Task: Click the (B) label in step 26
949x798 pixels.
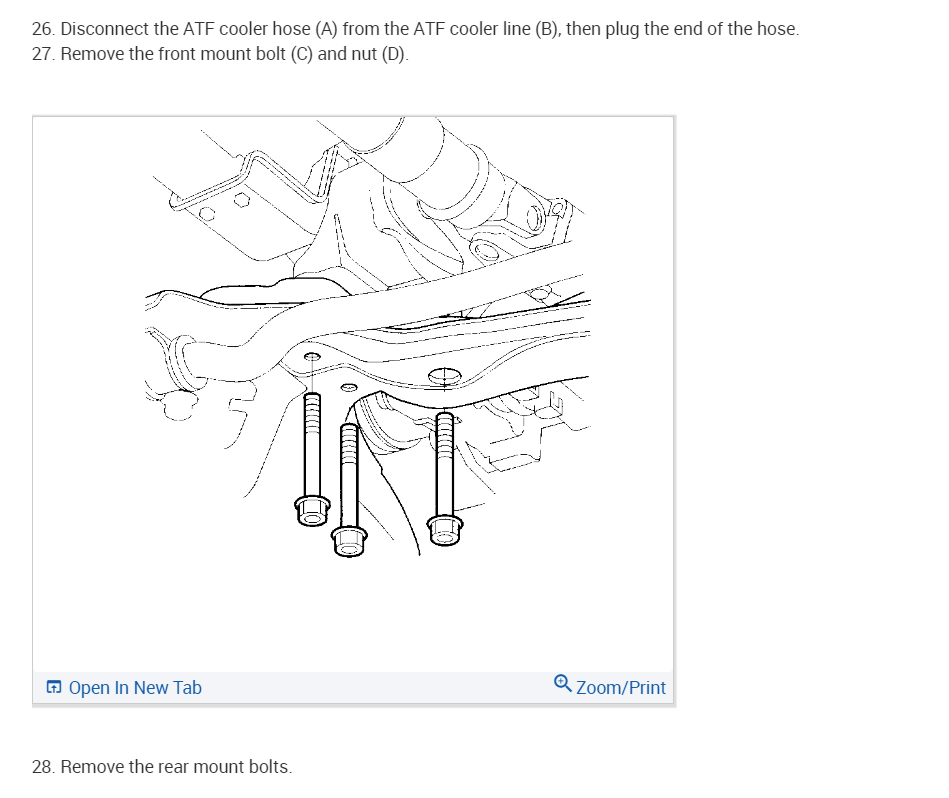Action: [x=547, y=29]
